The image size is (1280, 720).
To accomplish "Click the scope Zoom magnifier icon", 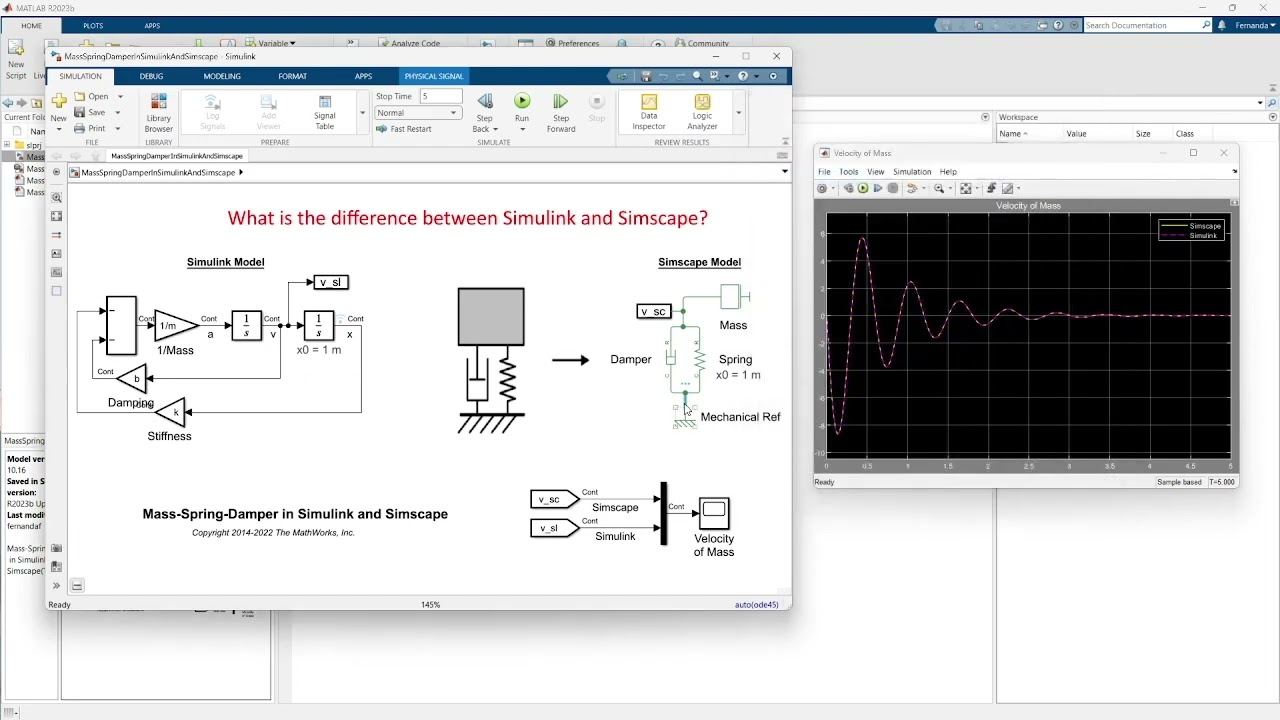I will click(938, 188).
